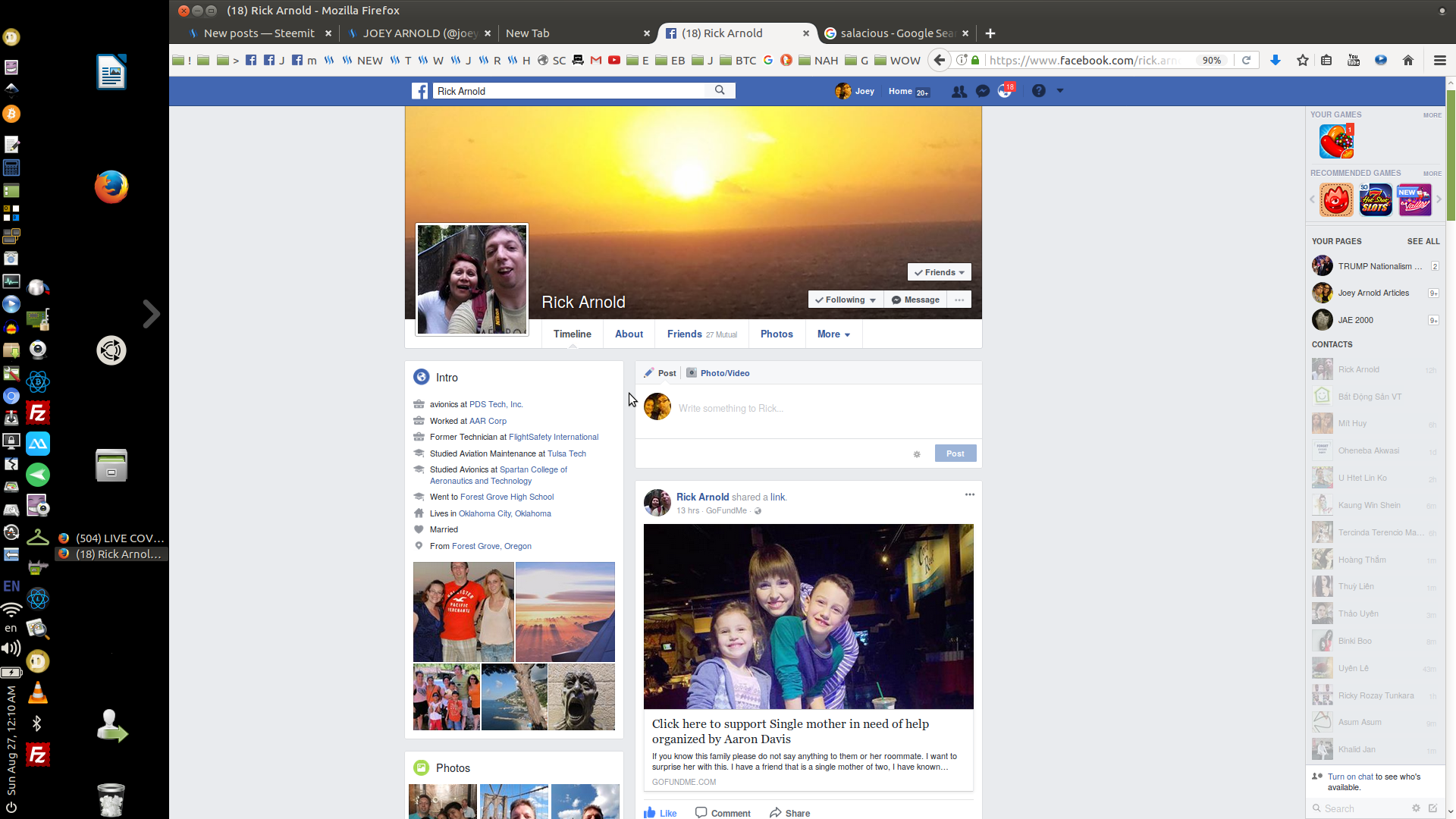Open notifications globe with 18 badge
Viewport: 1456px width, 819px height.
point(1005,91)
